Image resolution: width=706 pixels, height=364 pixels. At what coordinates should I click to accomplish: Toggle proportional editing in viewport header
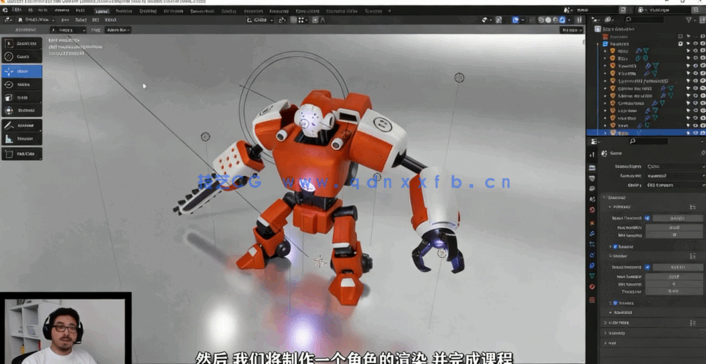click(x=315, y=20)
